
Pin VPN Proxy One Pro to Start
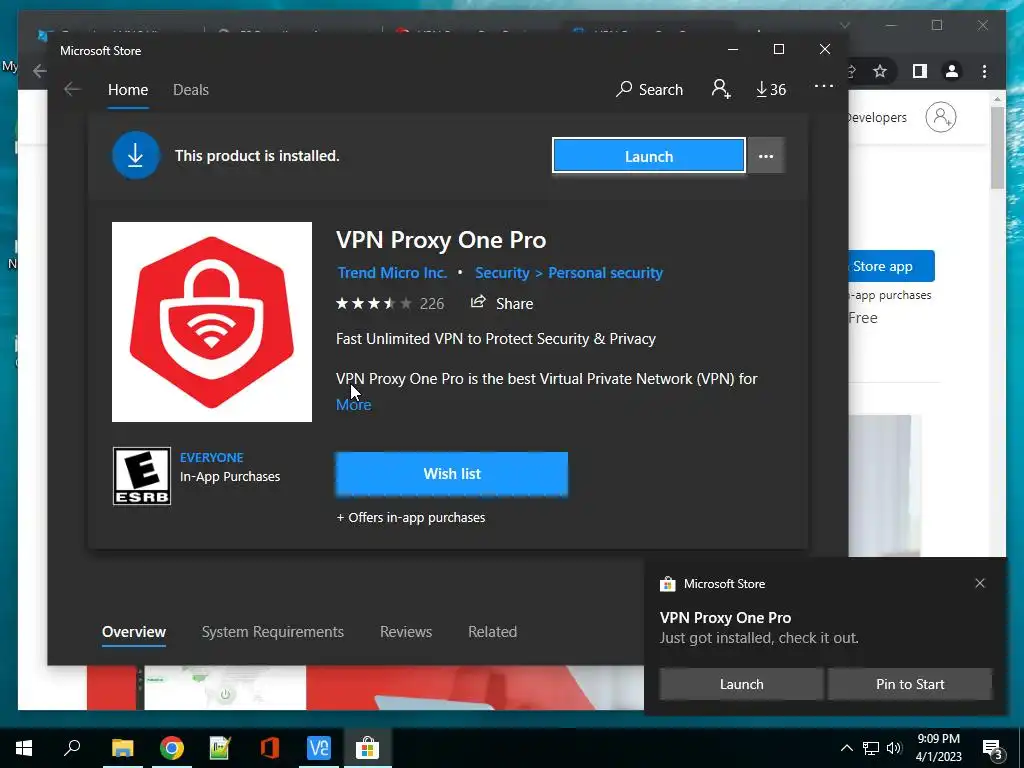click(910, 684)
